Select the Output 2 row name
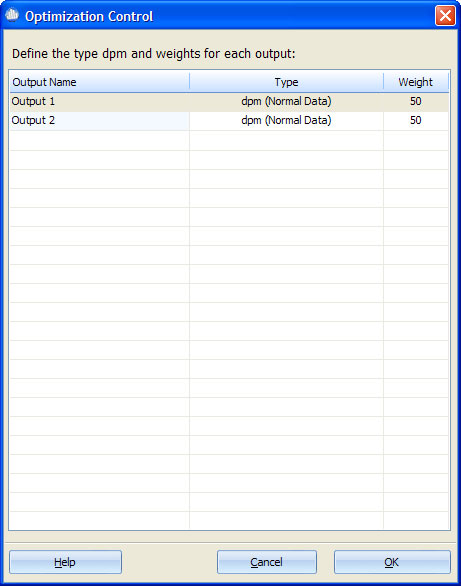The image size is (461, 586). 99,121
